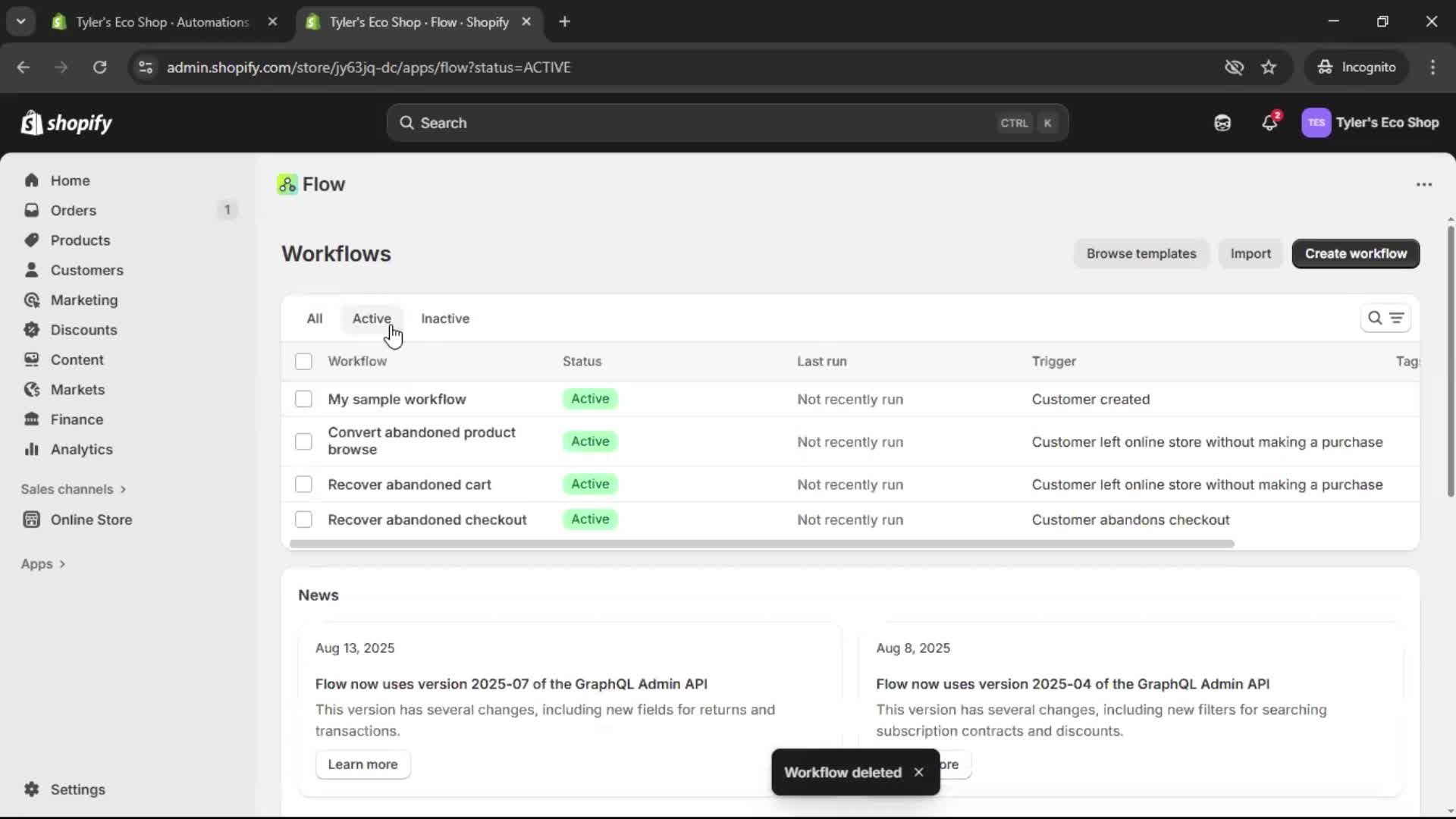Image resolution: width=1456 pixels, height=819 pixels.
Task: Check the select-all workflows checkbox
Action: (303, 362)
